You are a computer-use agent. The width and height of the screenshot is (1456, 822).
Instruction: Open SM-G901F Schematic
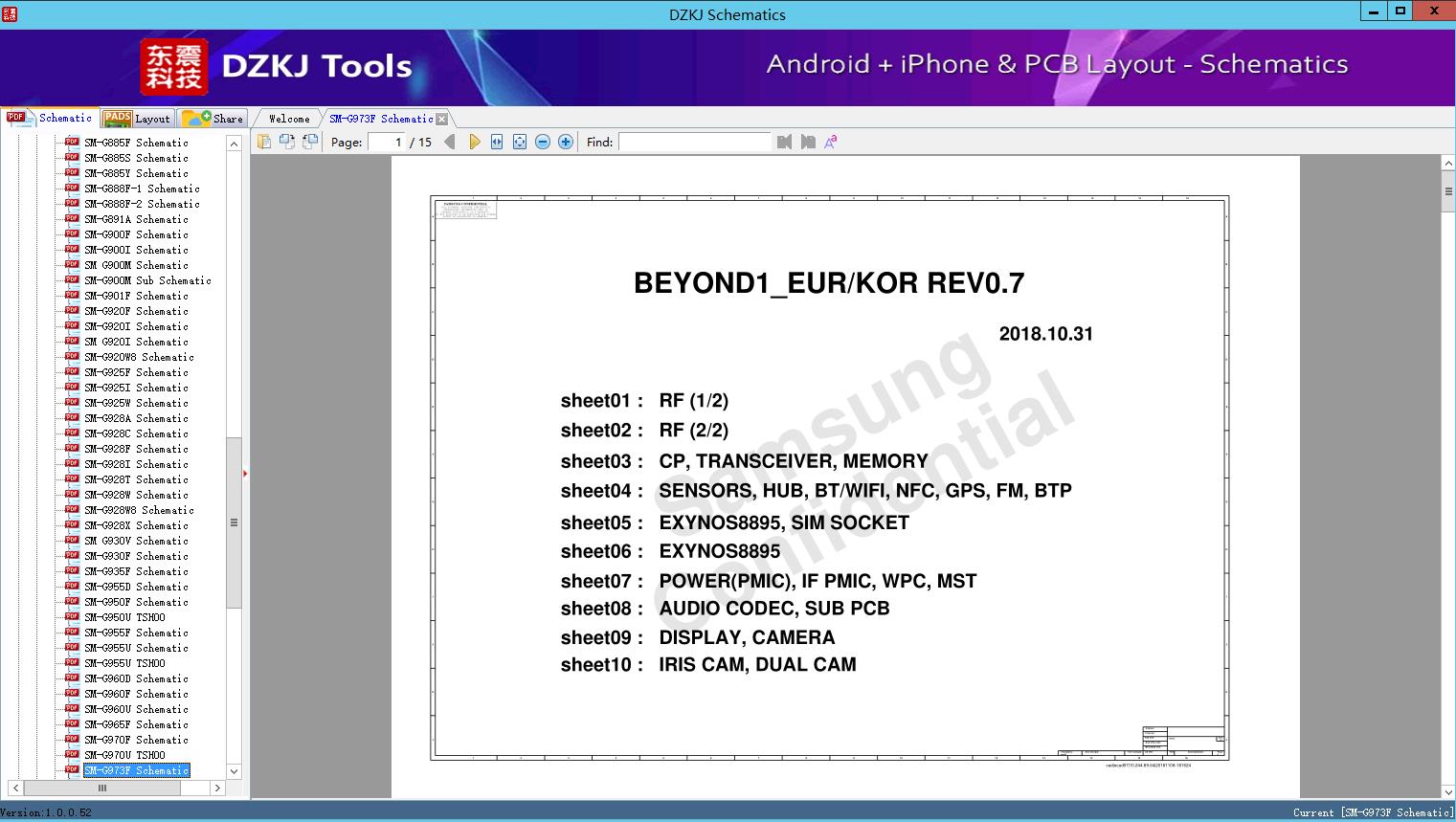(136, 296)
